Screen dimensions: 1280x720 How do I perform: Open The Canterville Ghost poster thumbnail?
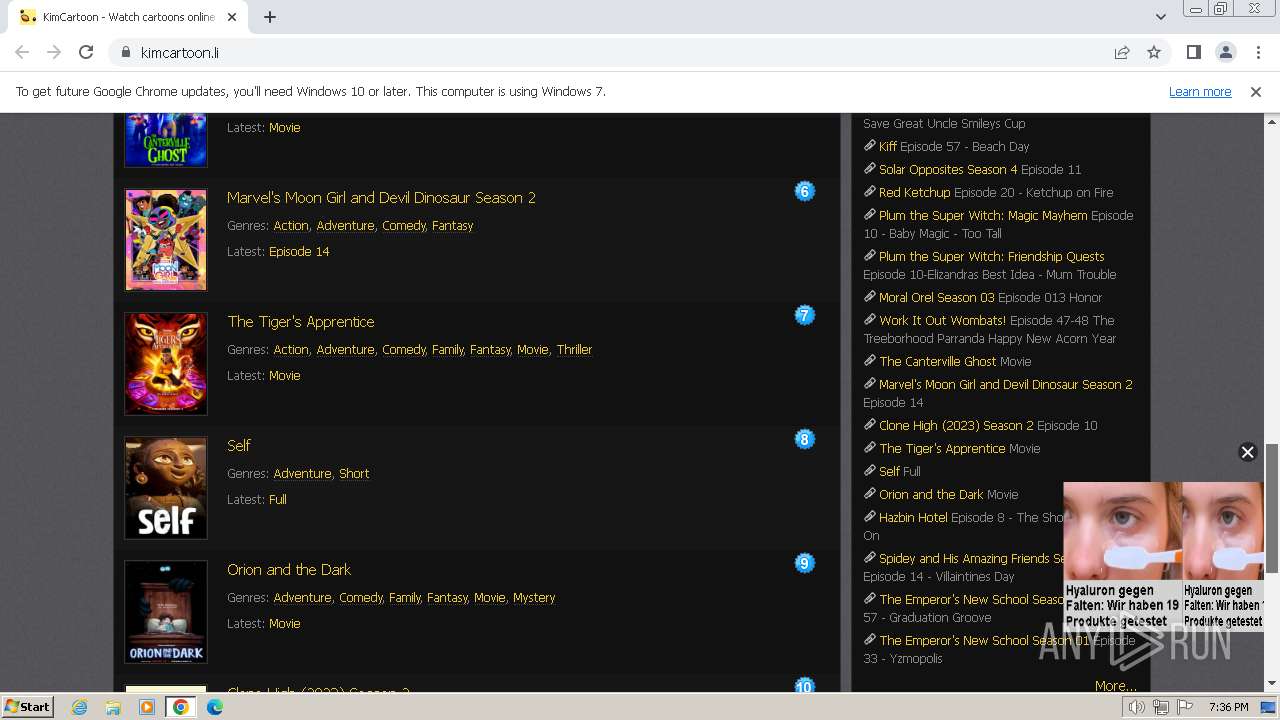[166, 140]
